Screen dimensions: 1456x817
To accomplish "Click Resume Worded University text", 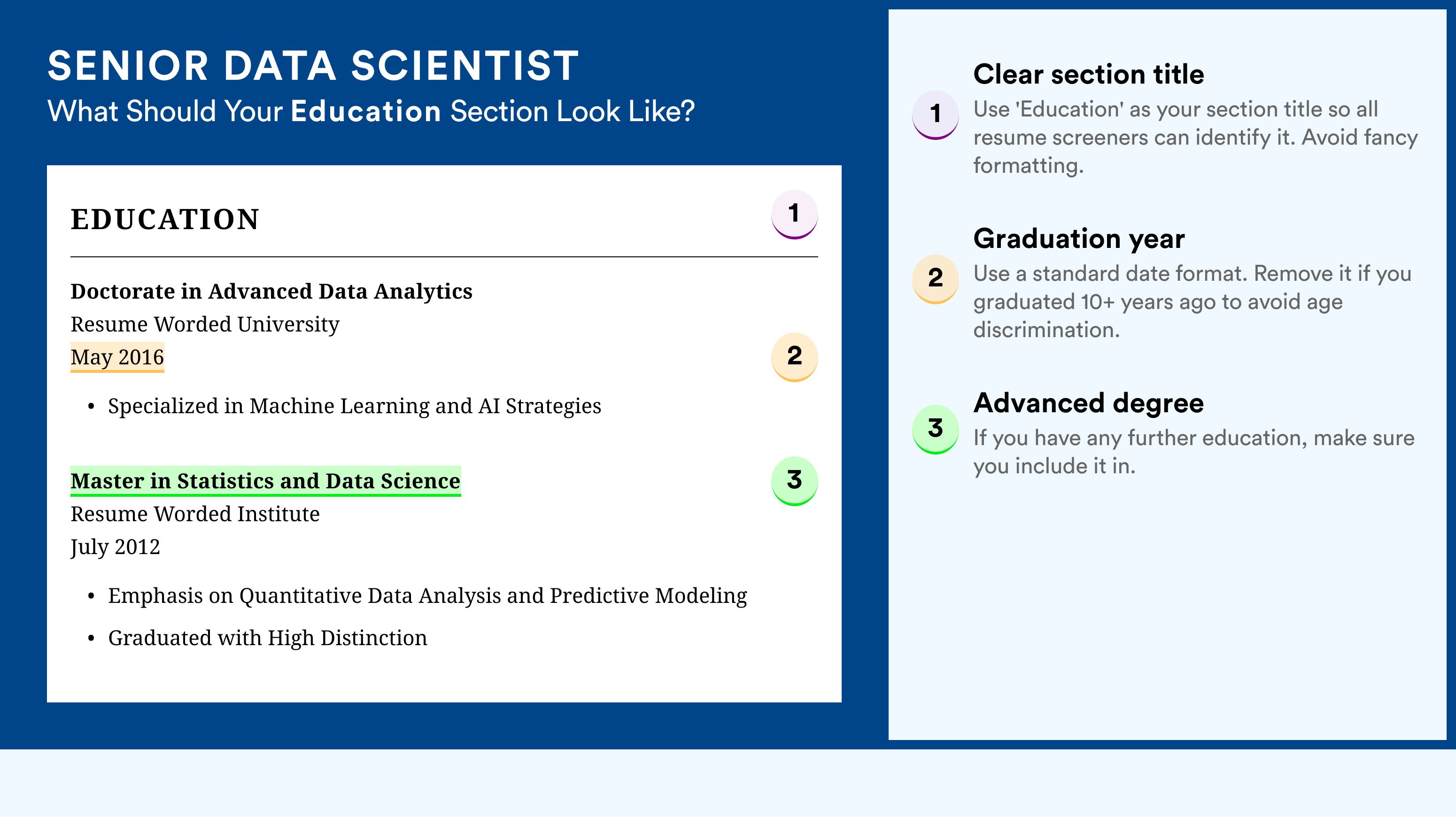I will tap(205, 324).
